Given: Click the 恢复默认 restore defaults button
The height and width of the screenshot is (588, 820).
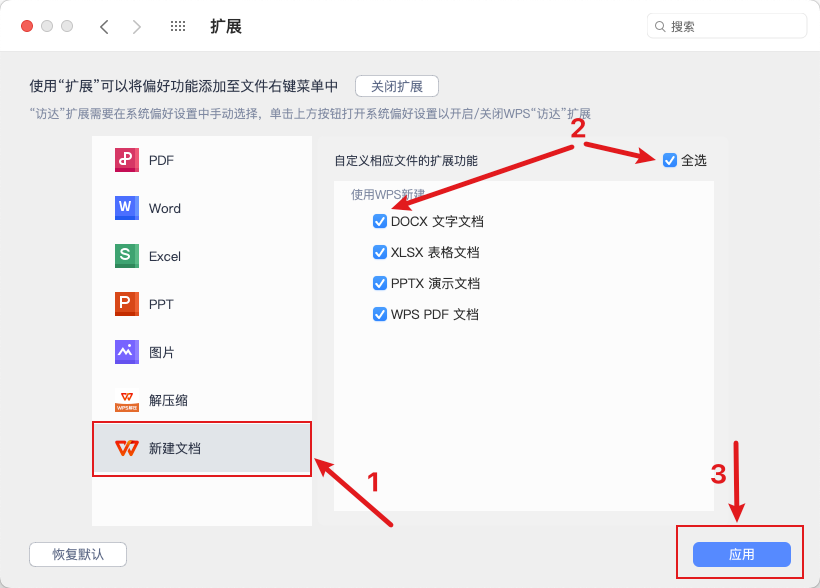Looking at the screenshot, I should coord(78,555).
